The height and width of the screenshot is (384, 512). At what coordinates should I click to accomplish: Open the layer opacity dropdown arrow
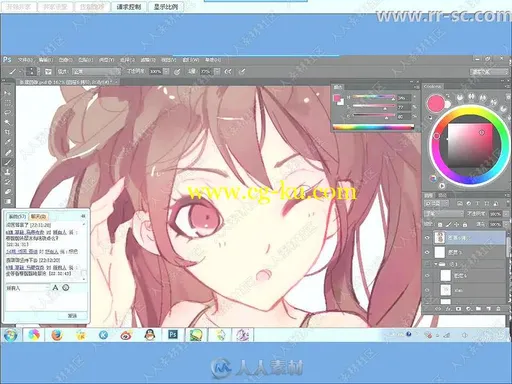pos(506,214)
